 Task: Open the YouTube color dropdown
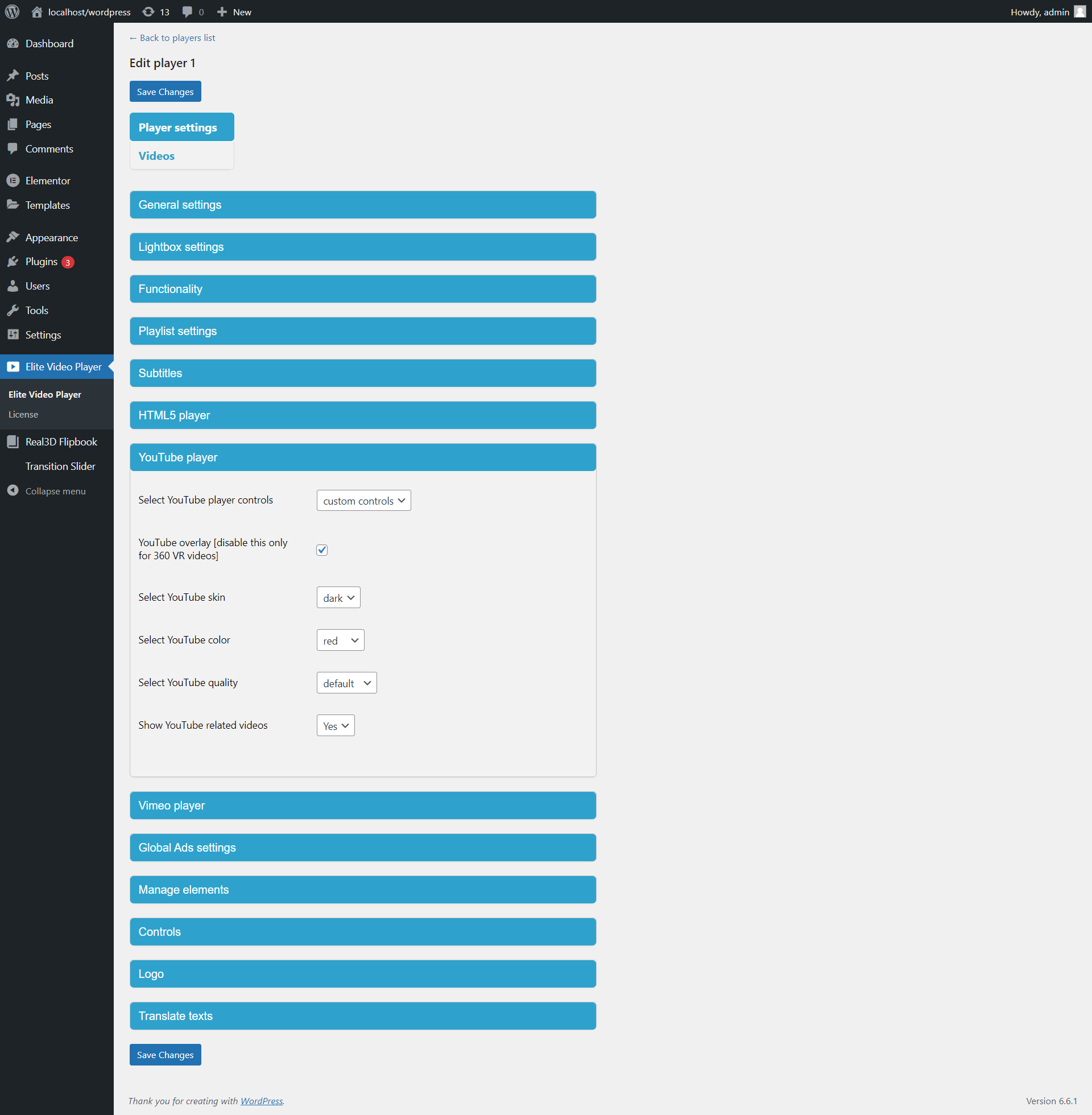(340, 641)
